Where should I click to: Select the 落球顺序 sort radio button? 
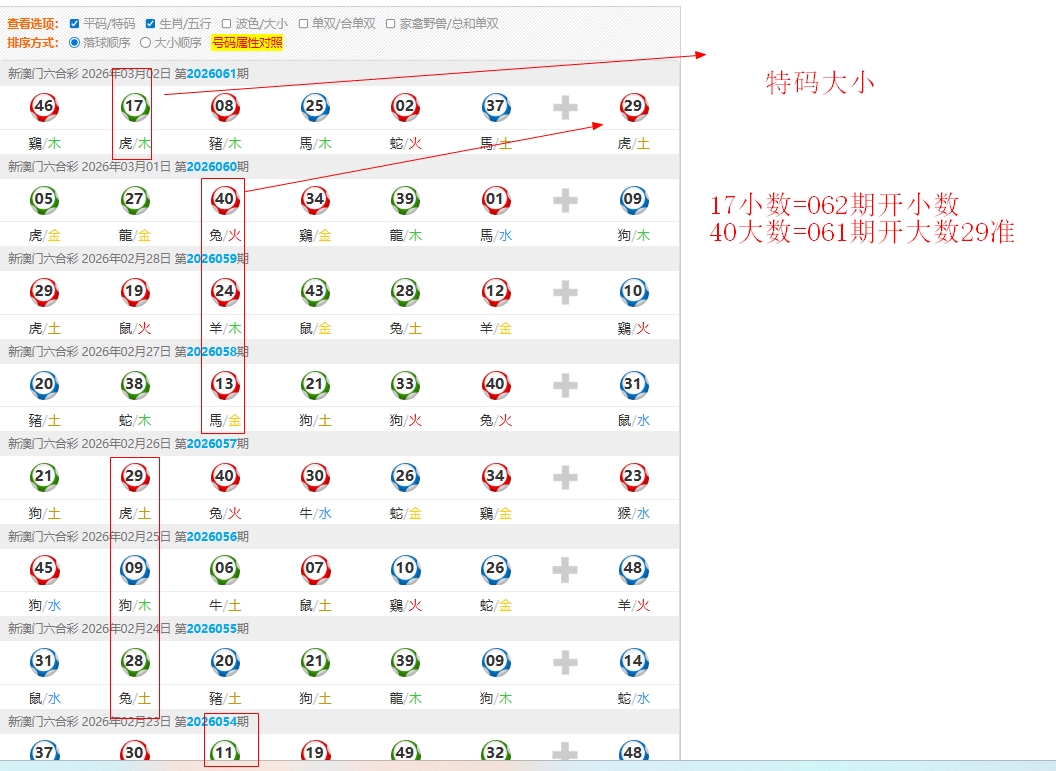74,43
